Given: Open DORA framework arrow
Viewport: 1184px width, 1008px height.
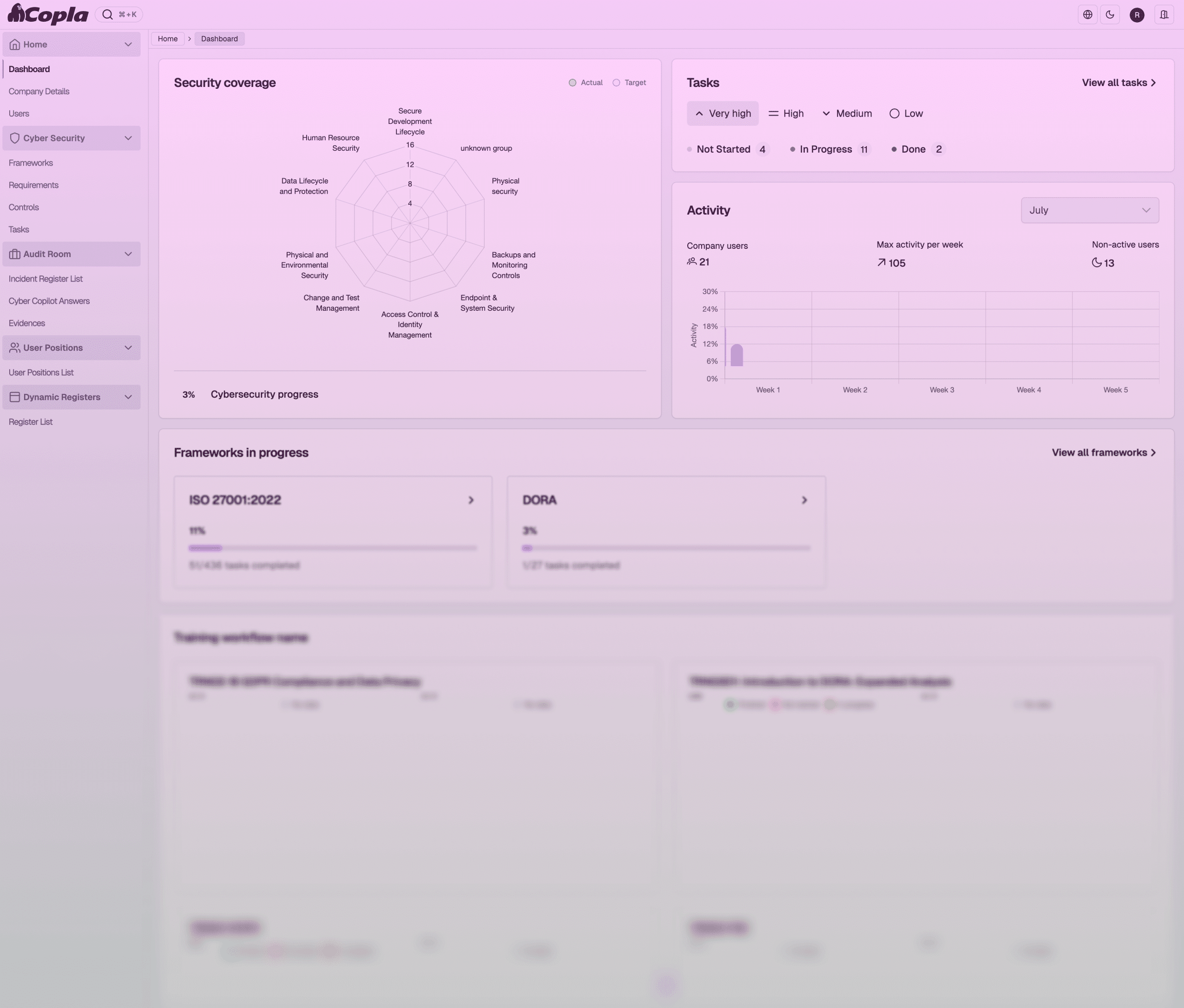Looking at the screenshot, I should click(x=804, y=500).
